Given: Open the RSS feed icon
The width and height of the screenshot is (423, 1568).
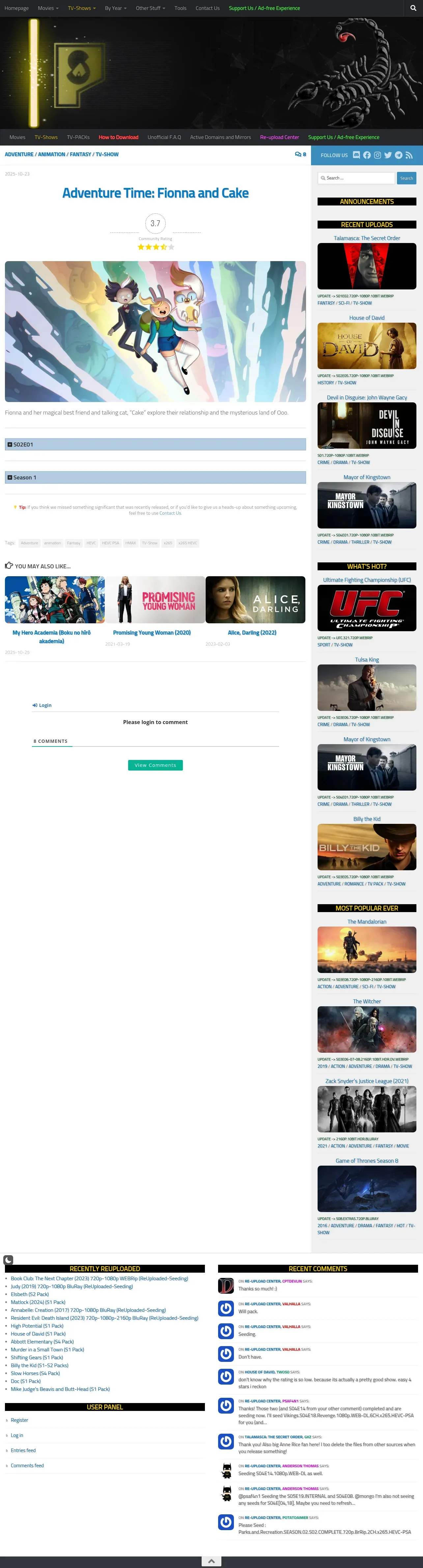Looking at the screenshot, I should (409, 155).
